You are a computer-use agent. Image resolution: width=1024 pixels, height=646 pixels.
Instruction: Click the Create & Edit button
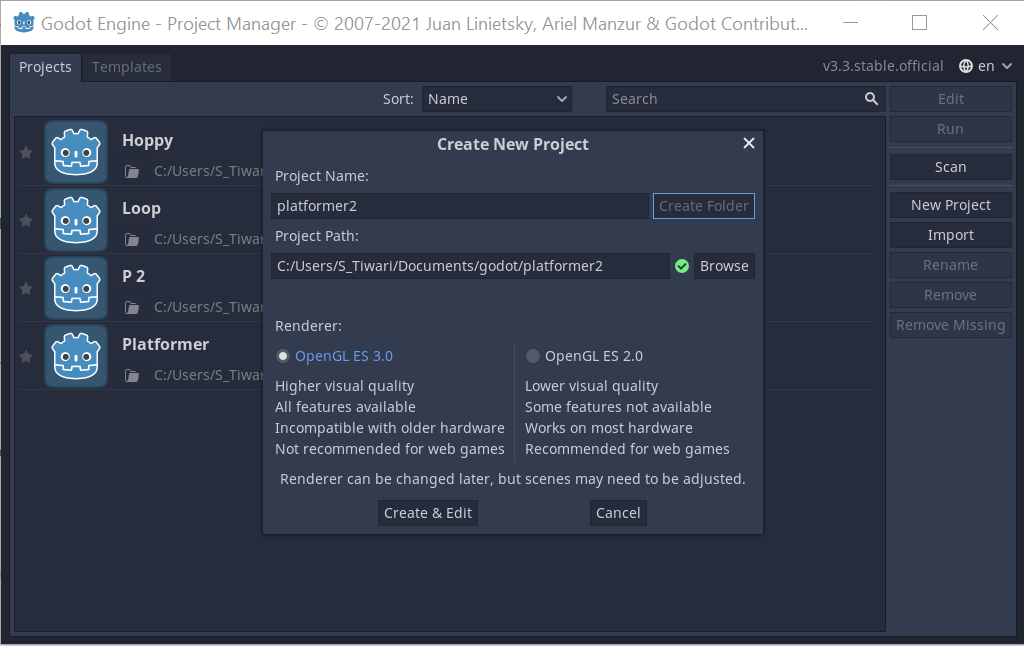tap(428, 513)
